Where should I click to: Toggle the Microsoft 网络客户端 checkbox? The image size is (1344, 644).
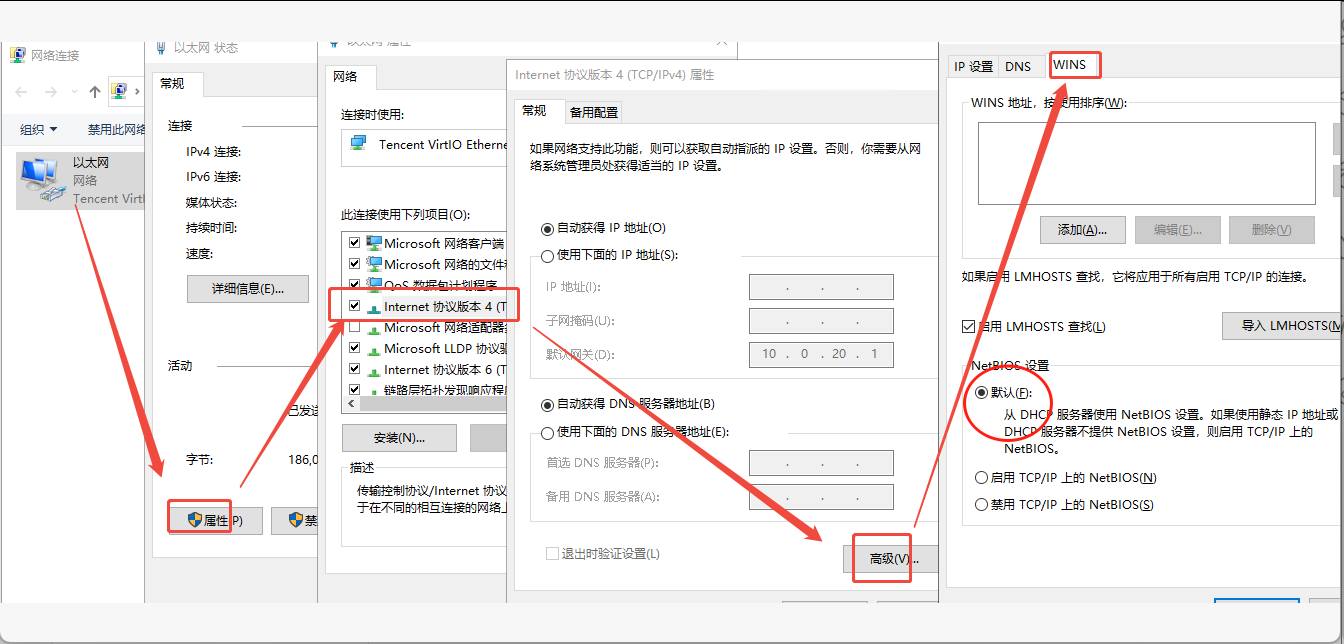click(354, 243)
